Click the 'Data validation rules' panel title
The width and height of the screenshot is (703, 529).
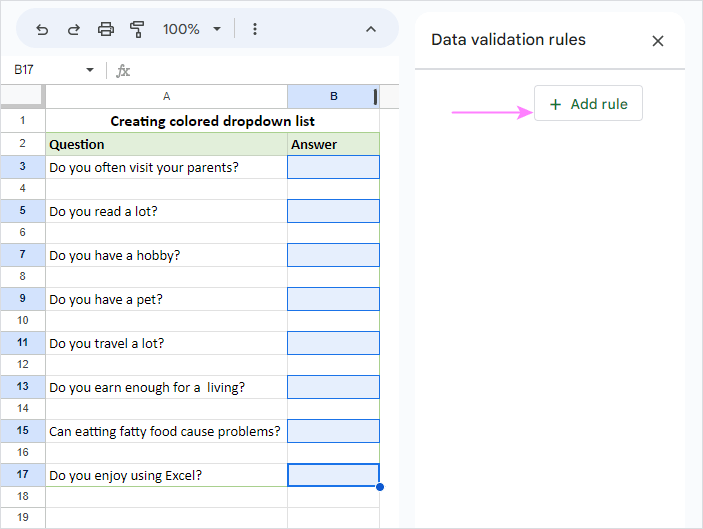click(x=508, y=40)
